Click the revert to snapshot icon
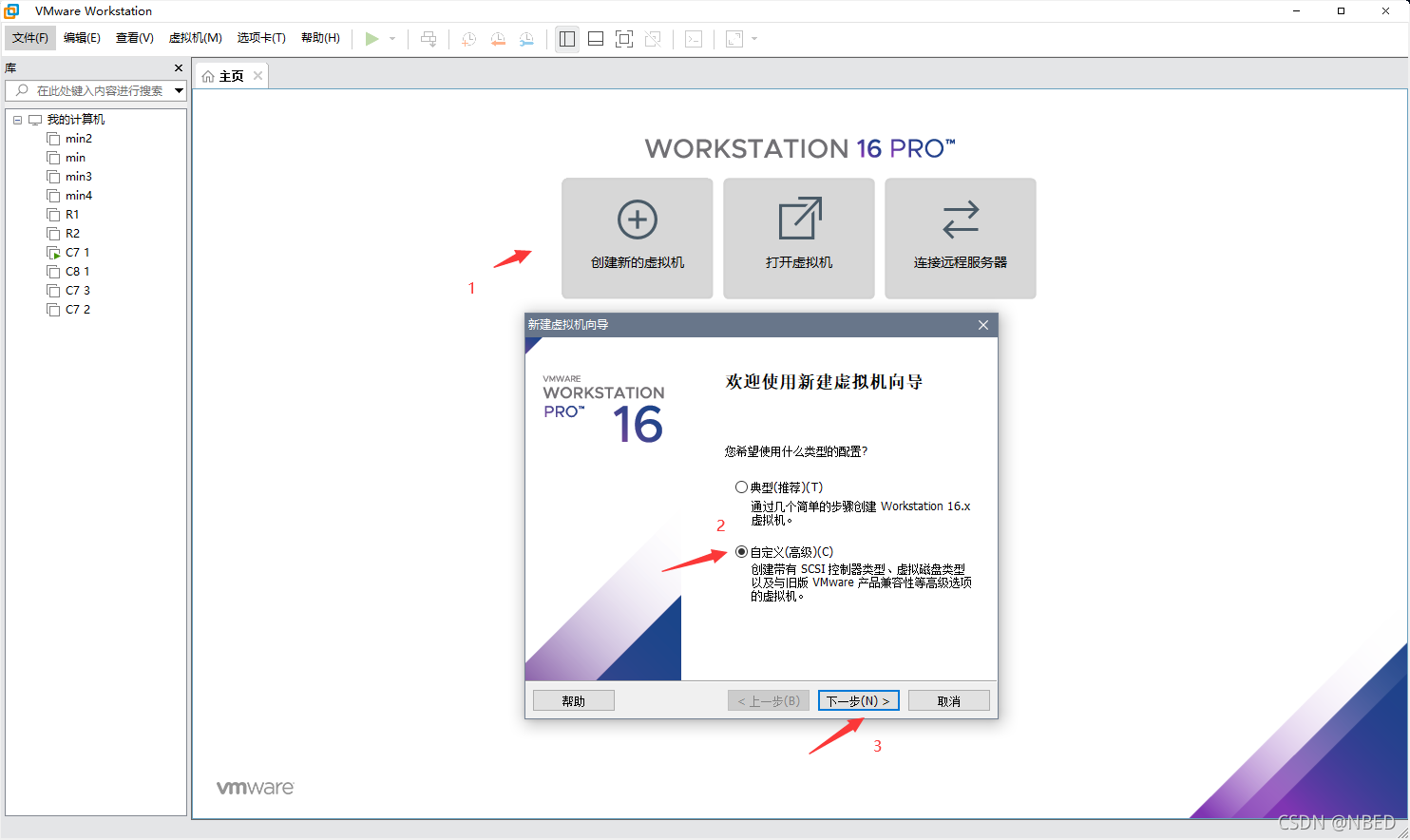Viewport: 1410px width, 840px height. pyautogui.click(x=497, y=39)
